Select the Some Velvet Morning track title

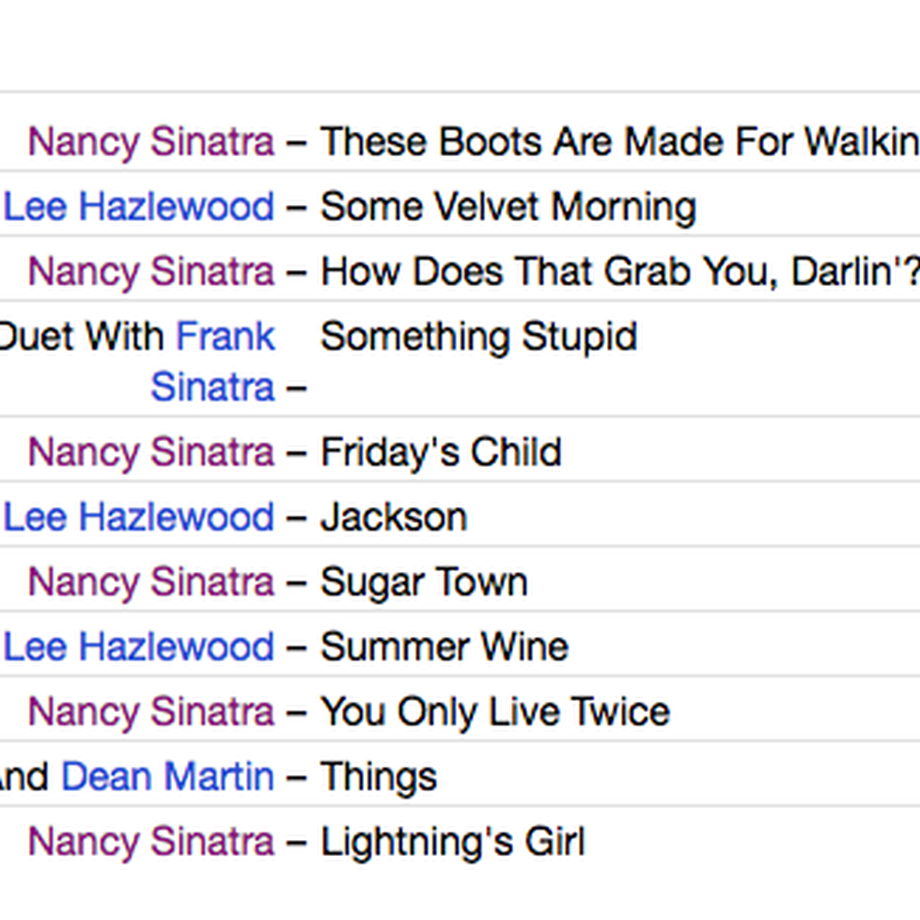[x=509, y=208]
